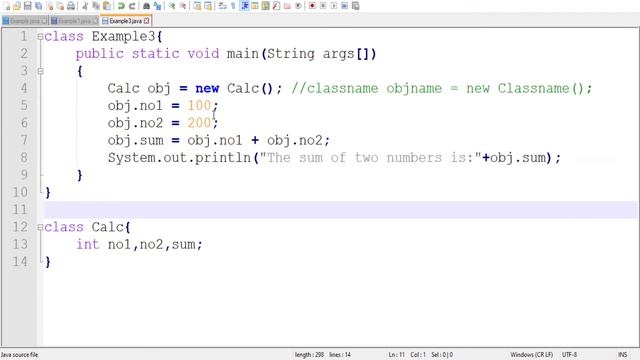
Task: Click 'Java source file' in the status bar
Action: pyautogui.click(x=19, y=355)
